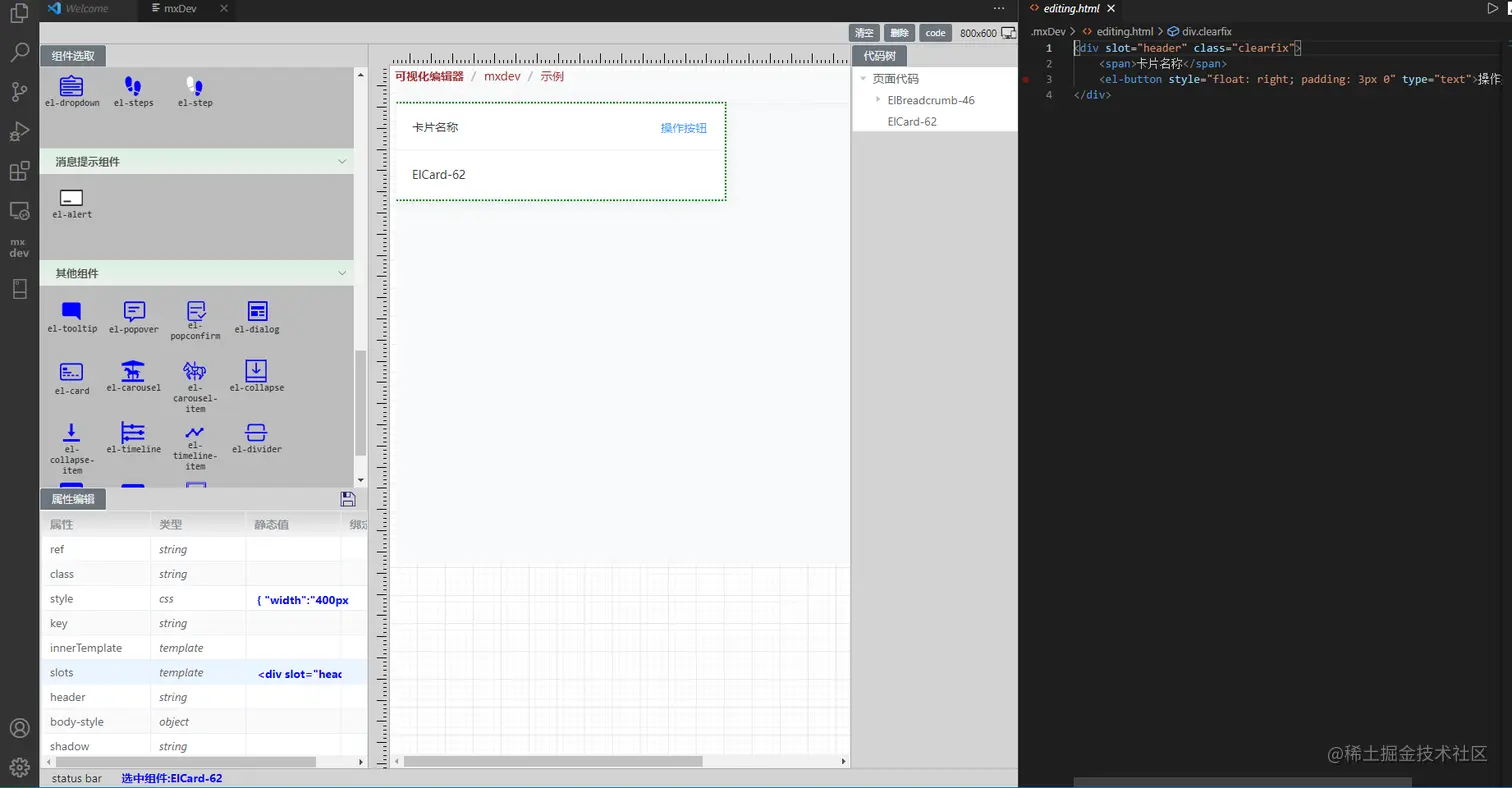Screen dimensions: 1512x788
Task: Pick the el-timeline component icon
Action: pos(133,433)
